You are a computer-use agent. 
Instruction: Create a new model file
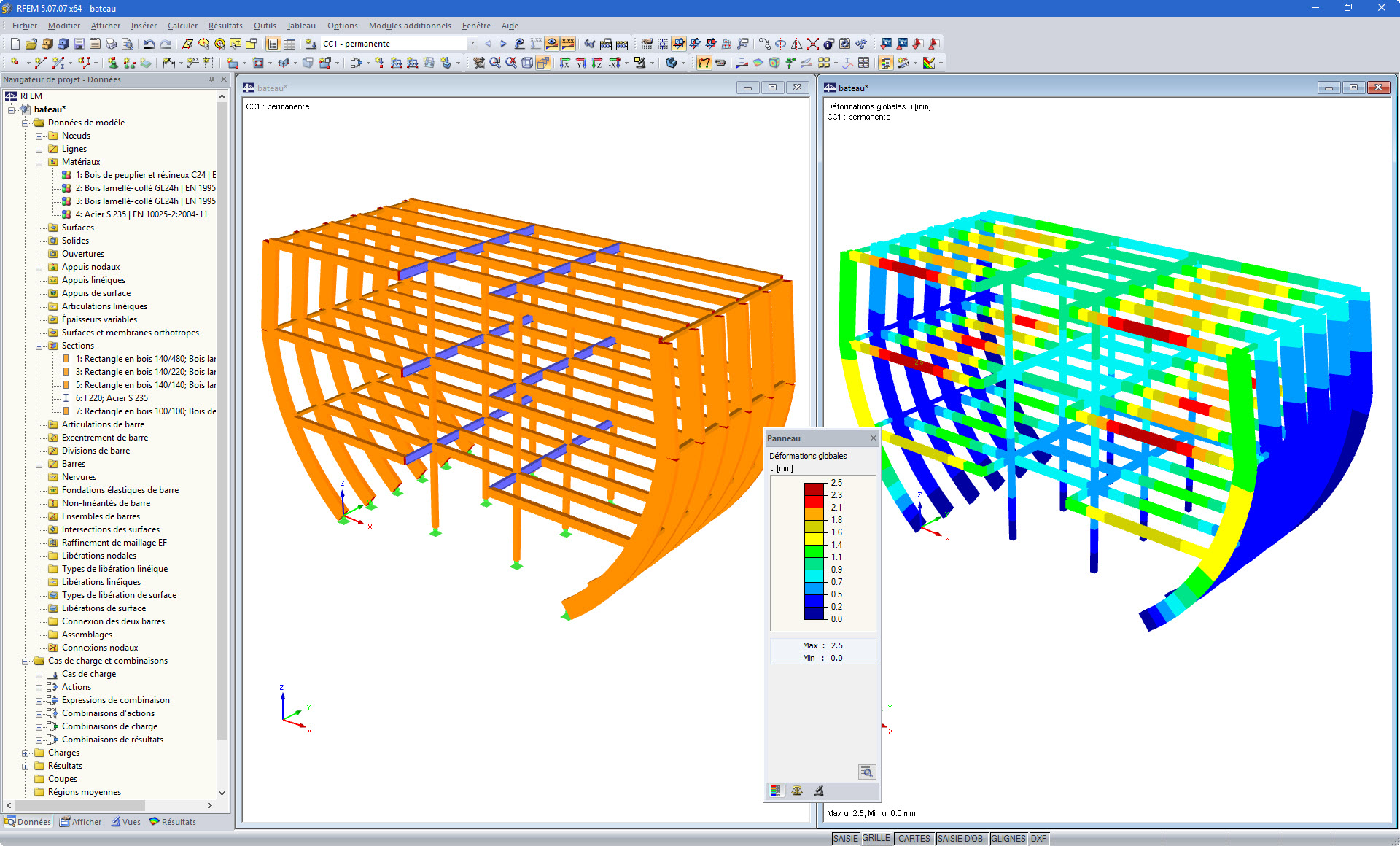[x=14, y=44]
